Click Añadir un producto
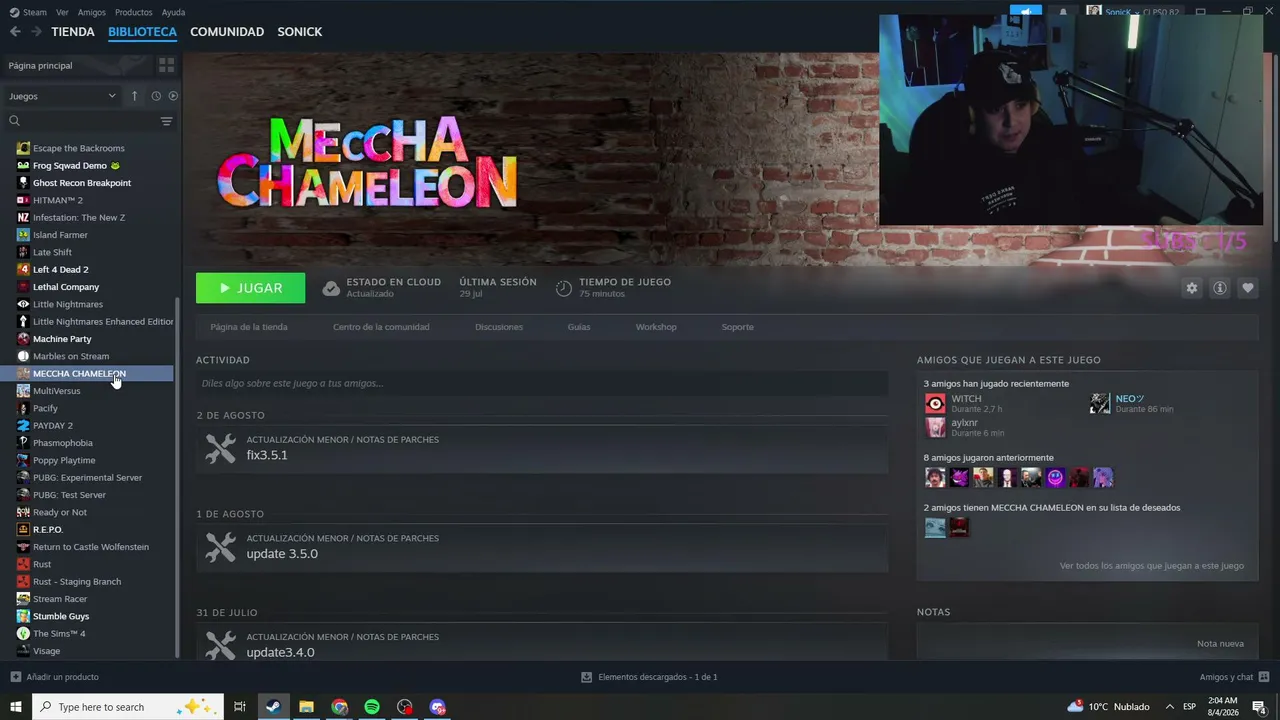This screenshot has height=720, width=1280. 54,677
